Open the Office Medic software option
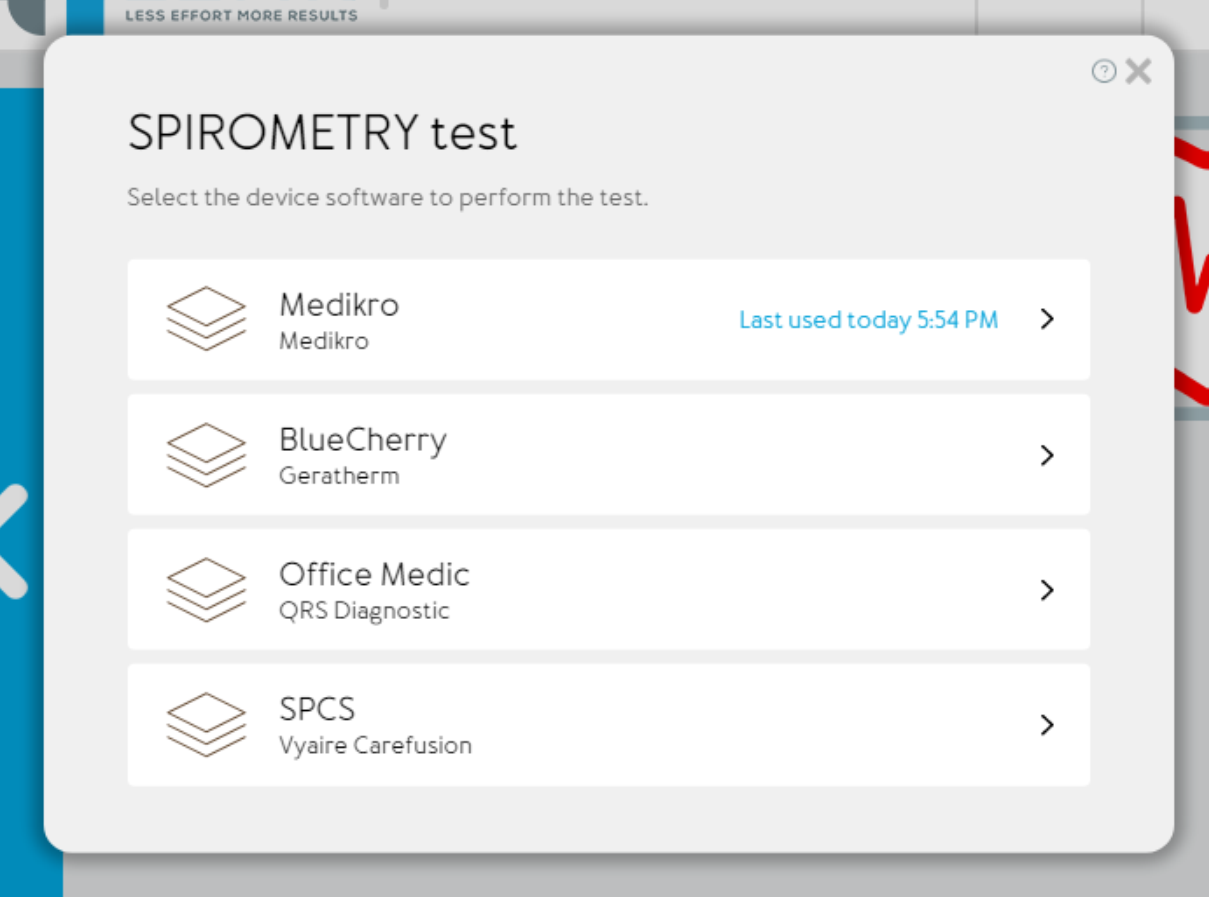This screenshot has width=1209, height=897. point(608,590)
